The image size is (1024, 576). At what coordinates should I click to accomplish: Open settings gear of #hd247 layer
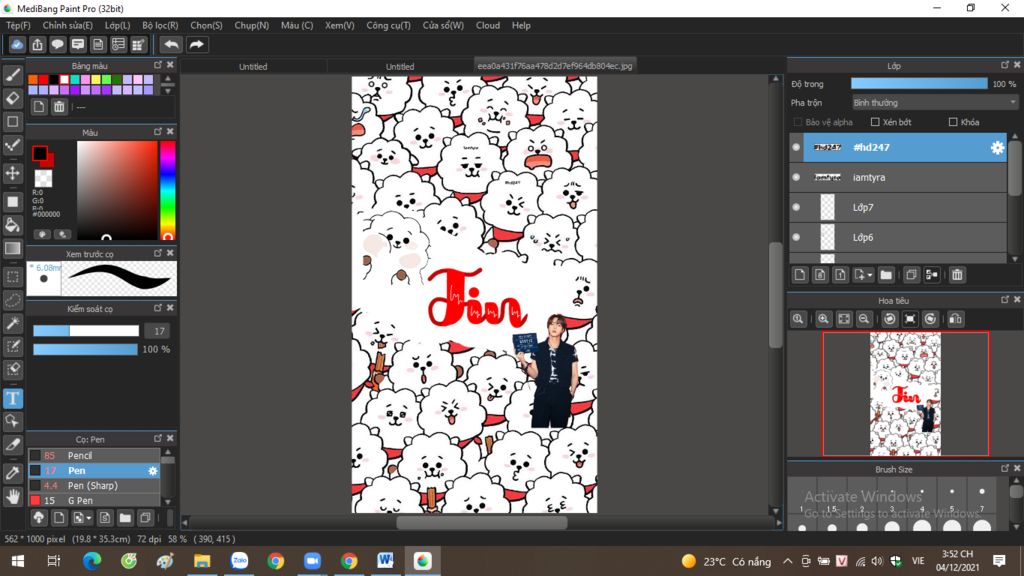point(997,148)
